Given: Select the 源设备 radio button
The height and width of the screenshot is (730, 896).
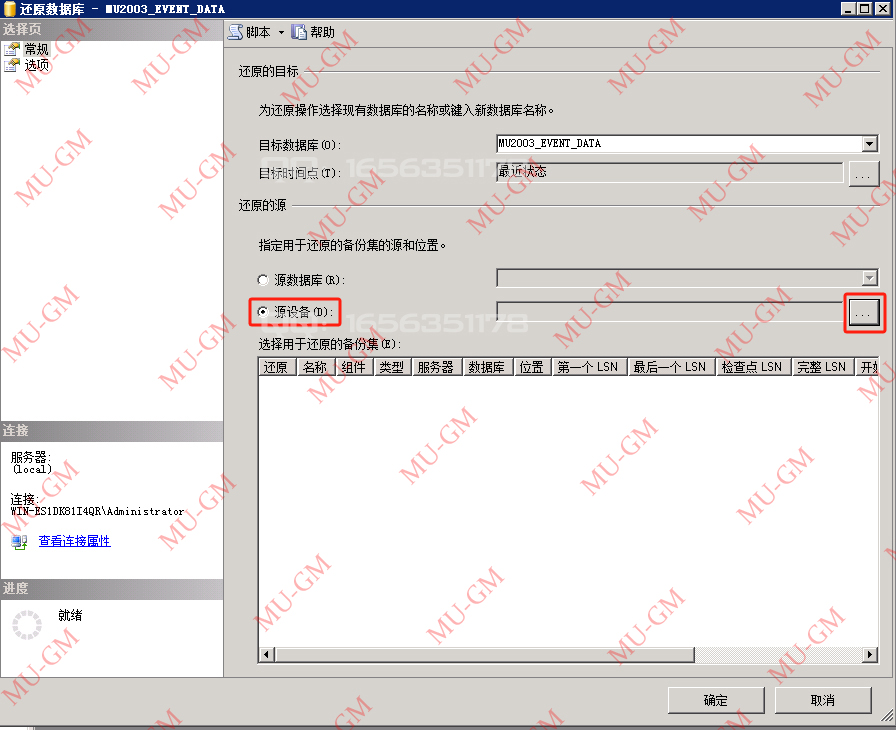Looking at the screenshot, I should click(x=262, y=312).
